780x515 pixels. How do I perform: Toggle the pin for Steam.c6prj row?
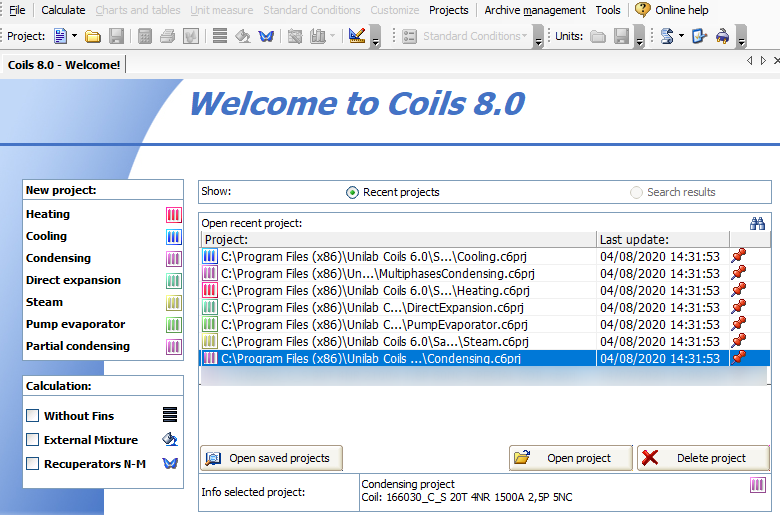pyautogui.click(x=739, y=340)
